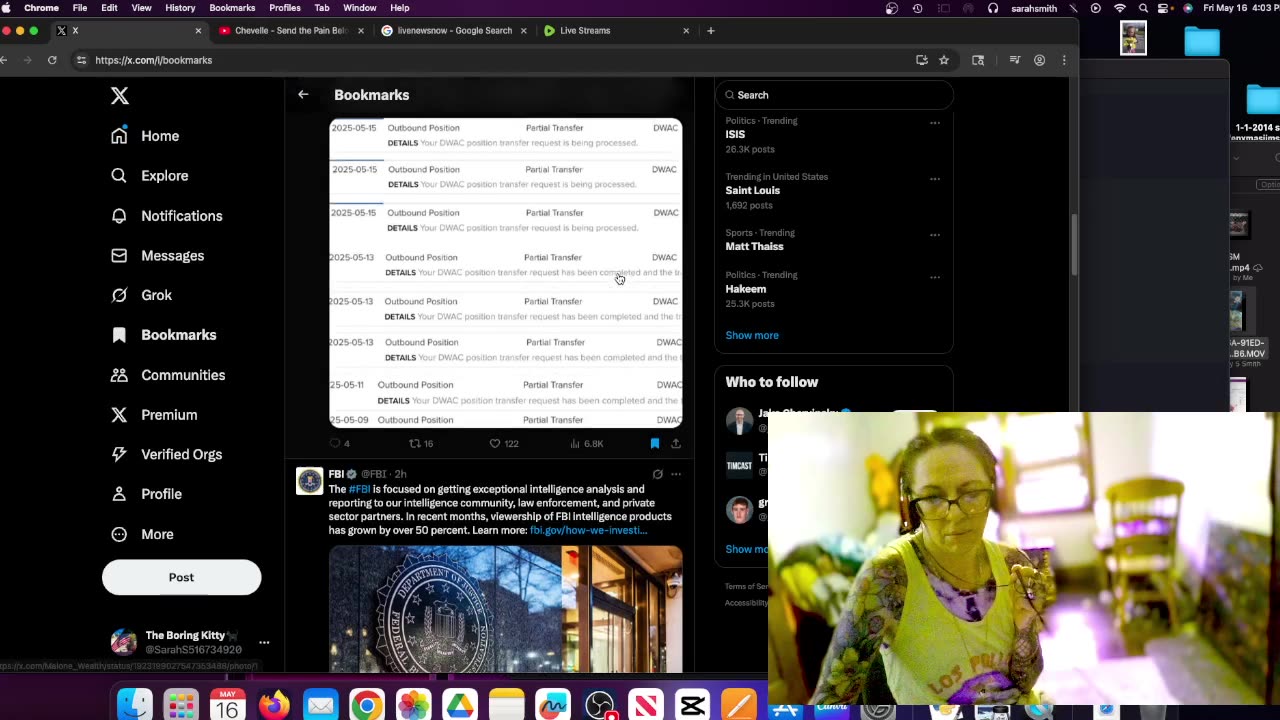Open Mail from the Dock
The image size is (1280, 720).
321,705
